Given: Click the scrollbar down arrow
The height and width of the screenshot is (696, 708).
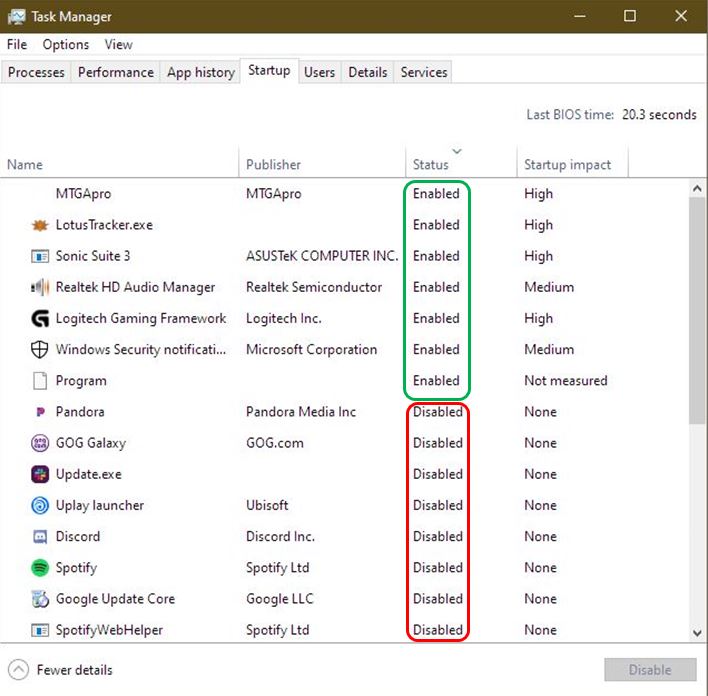Looking at the screenshot, I should pyautogui.click(x=697, y=633).
